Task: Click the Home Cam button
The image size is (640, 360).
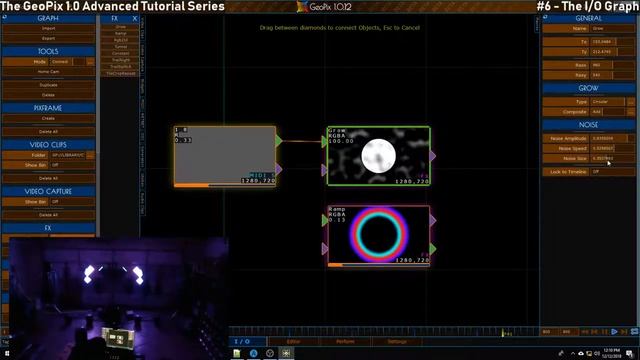Action: tap(48, 72)
